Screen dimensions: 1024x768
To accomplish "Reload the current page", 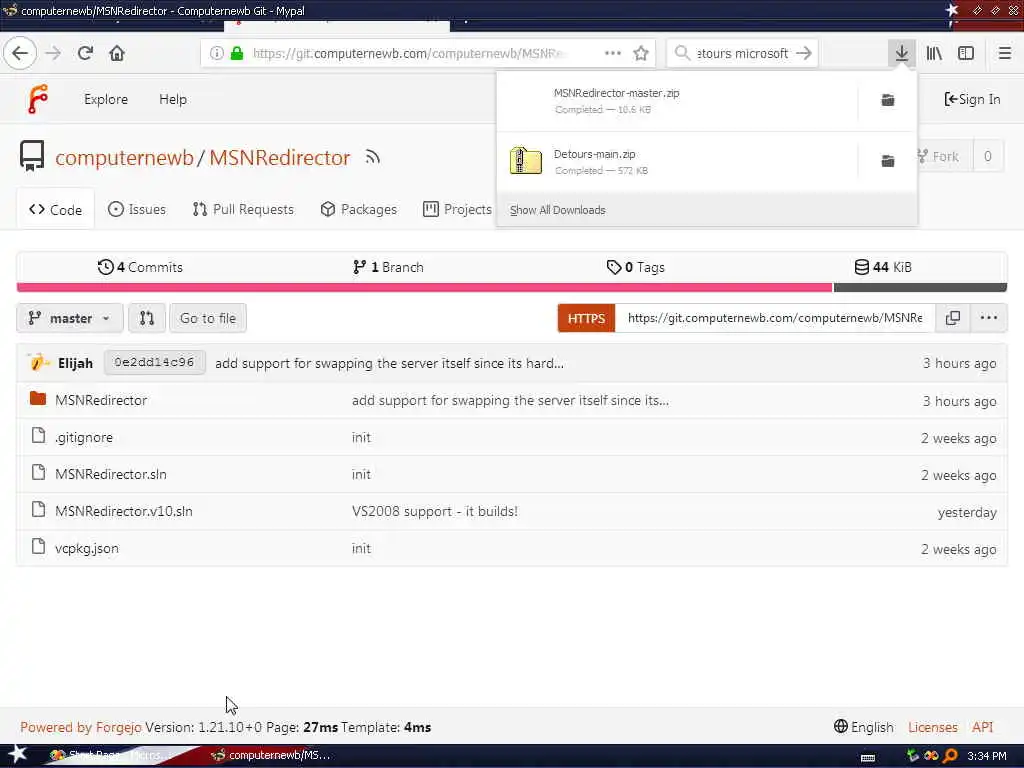I will pos(85,53).
